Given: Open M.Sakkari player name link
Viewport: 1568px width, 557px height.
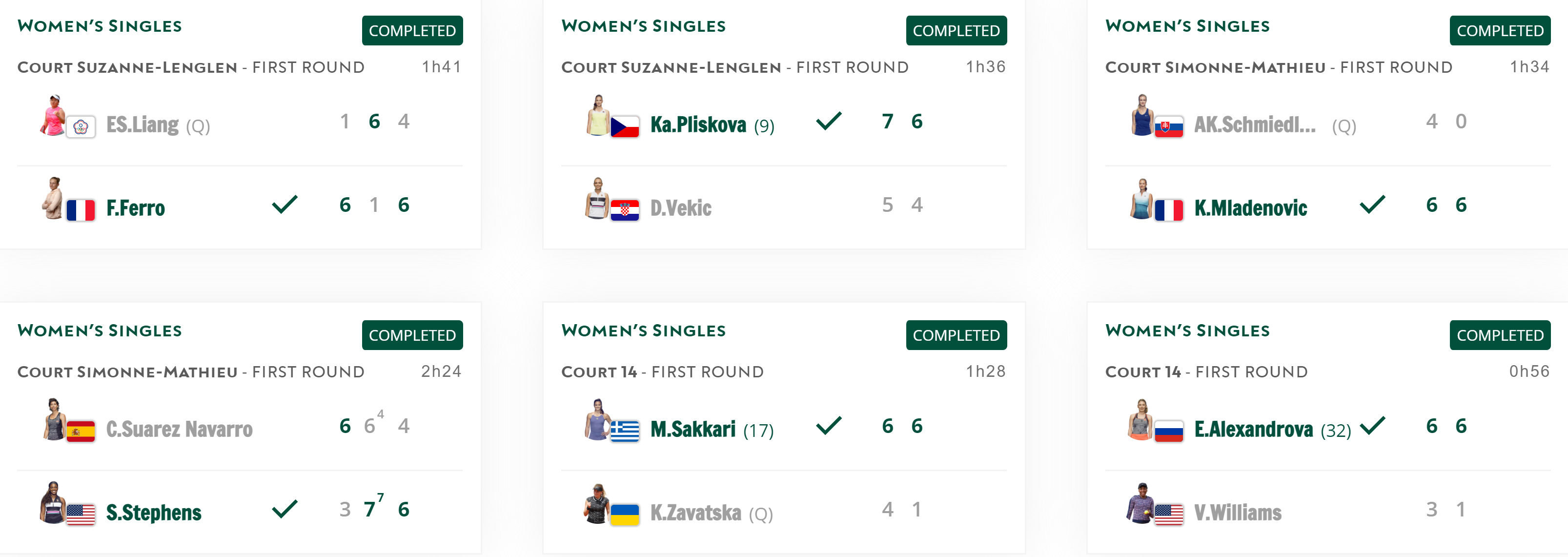Looking at the screenshot, I should 692,429.
